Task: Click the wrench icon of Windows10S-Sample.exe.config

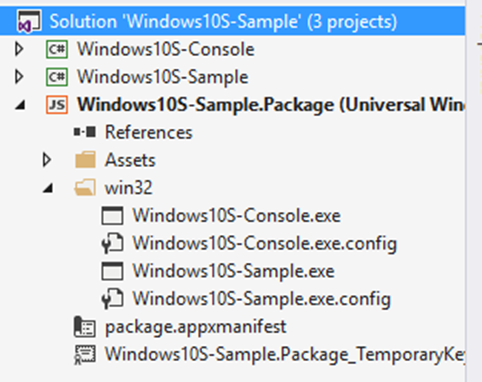Action: 112,299
